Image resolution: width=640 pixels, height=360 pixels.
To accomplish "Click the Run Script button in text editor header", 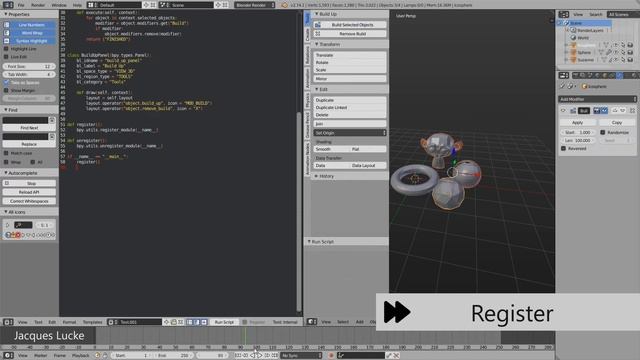I will click(224, 322).
